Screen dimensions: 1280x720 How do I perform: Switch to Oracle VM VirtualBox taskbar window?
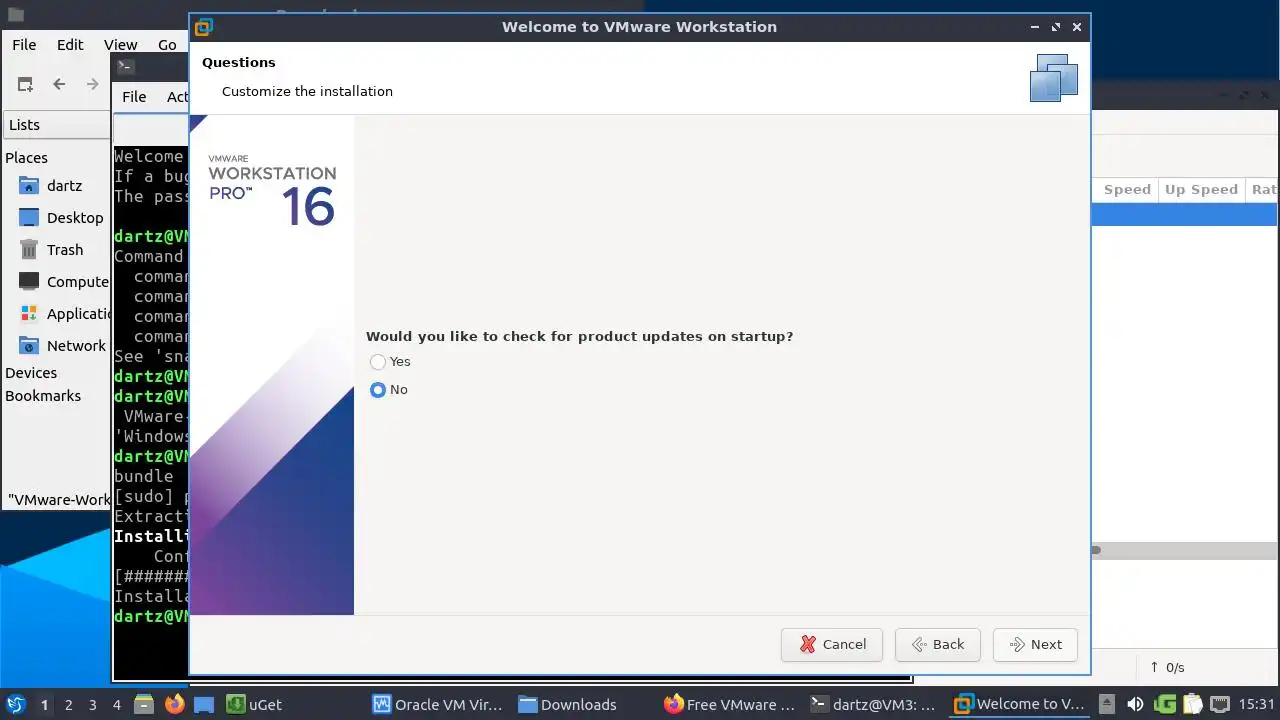[438, 704]
